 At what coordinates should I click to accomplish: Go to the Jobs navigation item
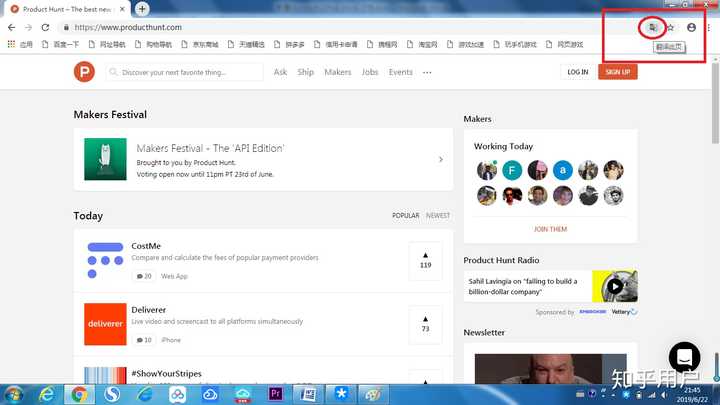coord(370,72)
